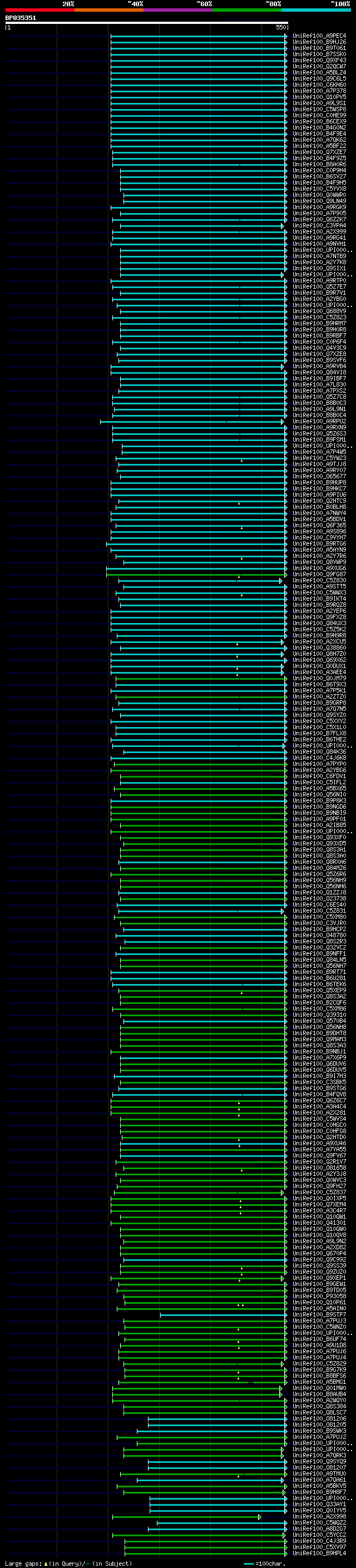Click the cyan alignment bar for UniRef100_A9PEC4
The image size is (356, 1568).
[199, 36]
